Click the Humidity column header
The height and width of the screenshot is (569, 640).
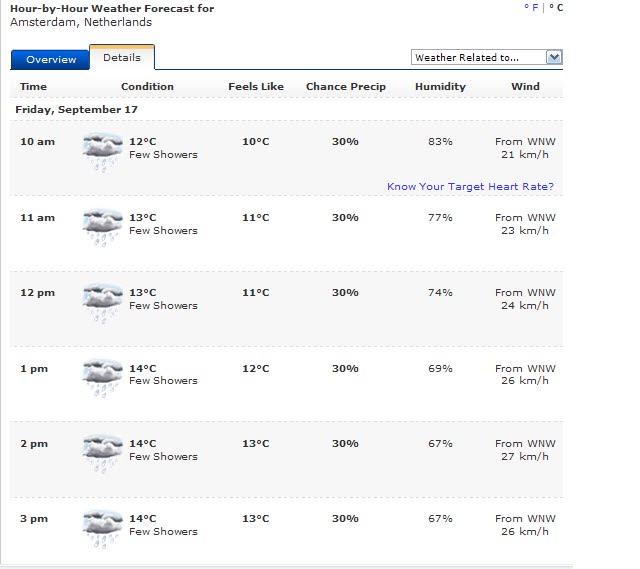point(440,87)
